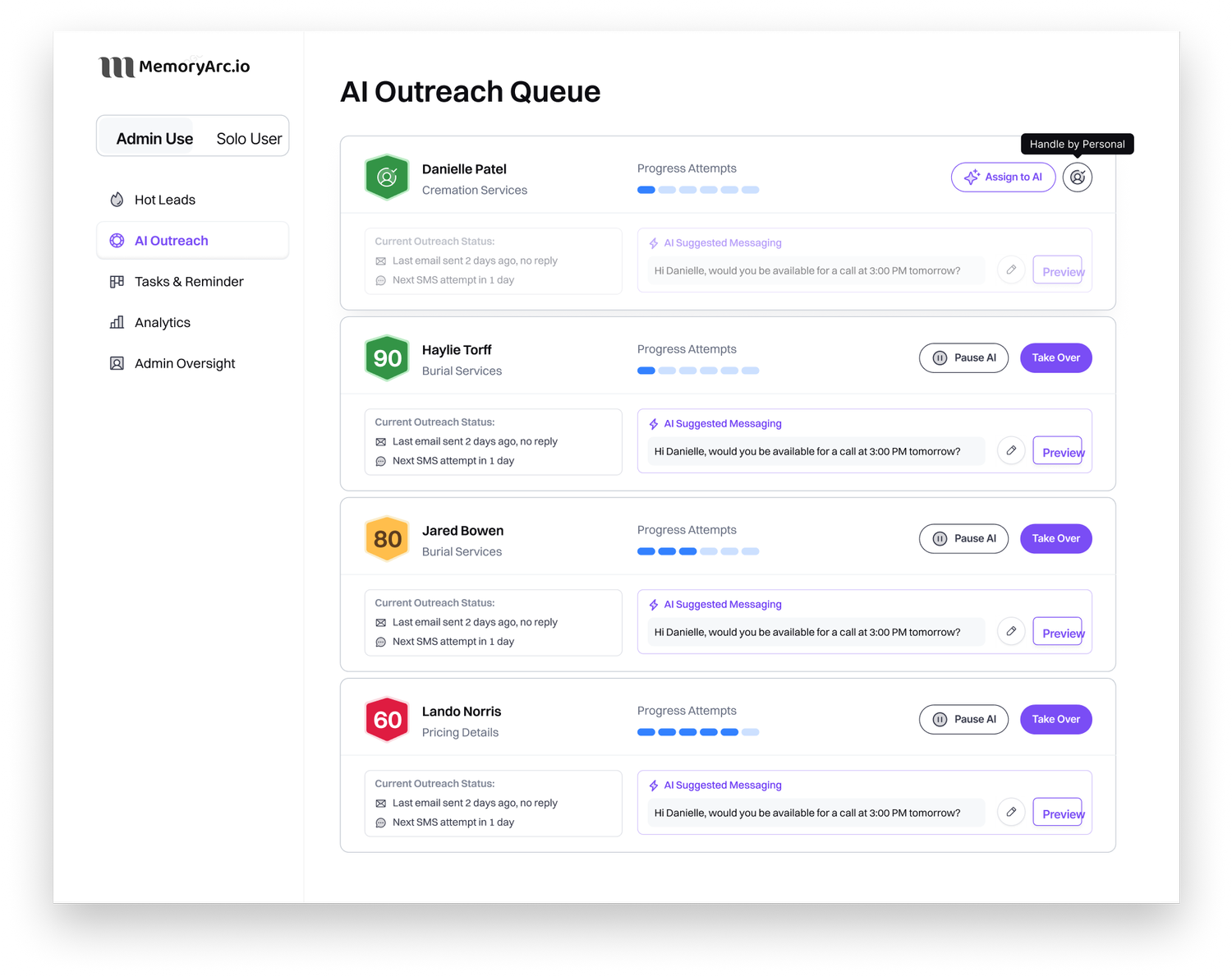The width and height of the screenshot is (1232, 977).
Task: Click the AI Outreach circle icon
Action: tap(117, 241)
